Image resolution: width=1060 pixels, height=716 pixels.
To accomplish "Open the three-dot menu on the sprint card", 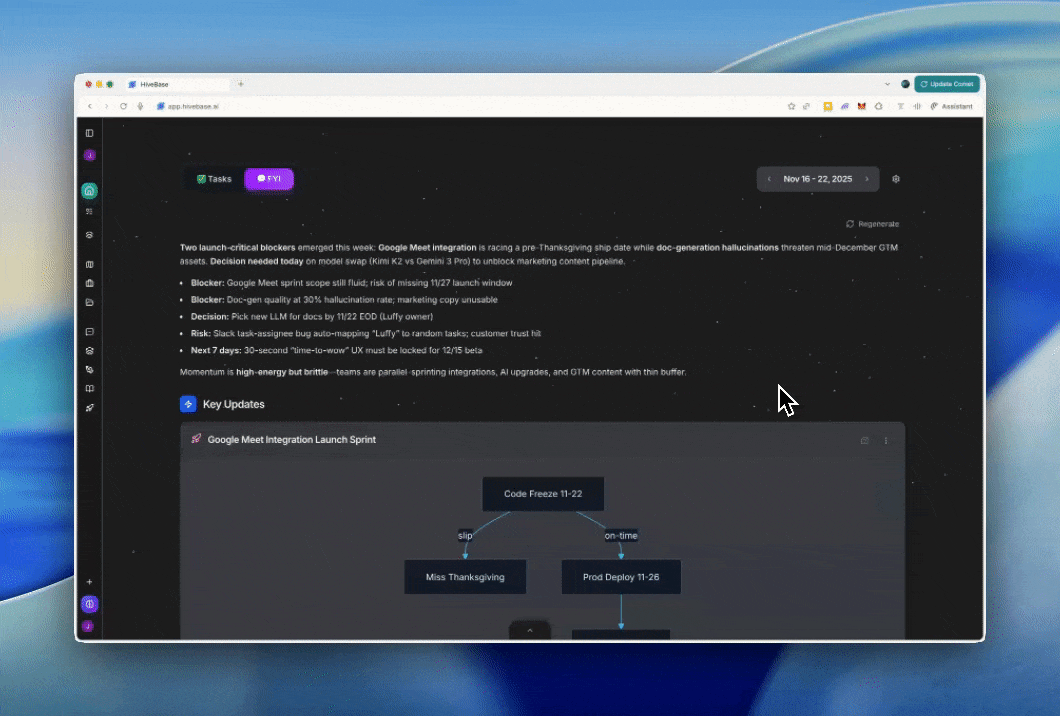I will [x=886, y=440].
